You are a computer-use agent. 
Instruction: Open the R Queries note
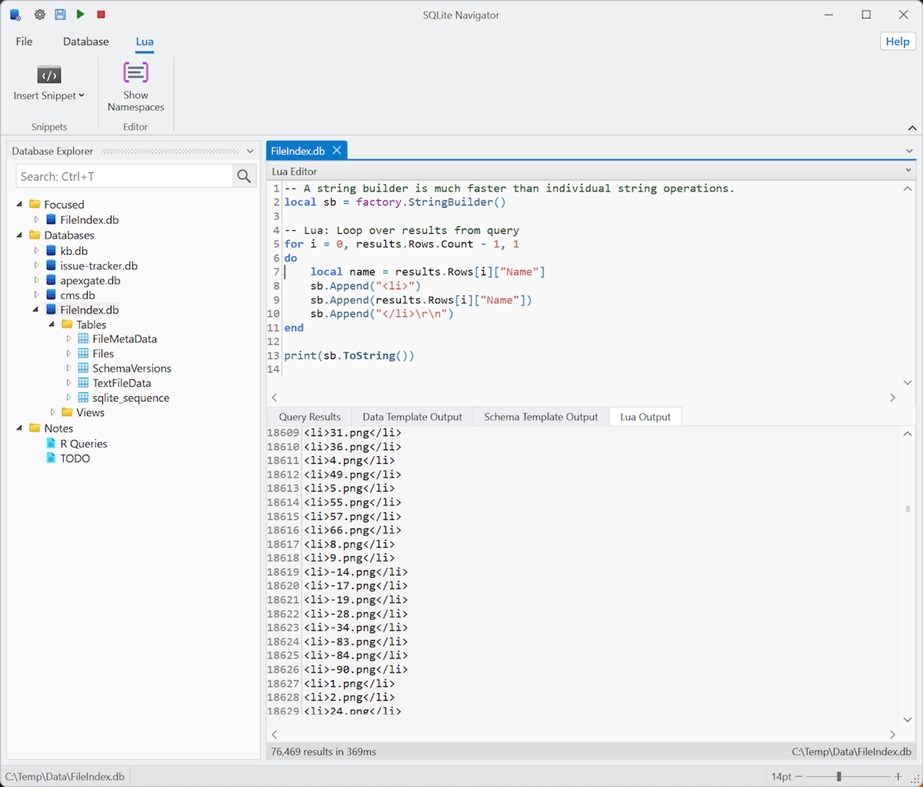click(83, 444)
